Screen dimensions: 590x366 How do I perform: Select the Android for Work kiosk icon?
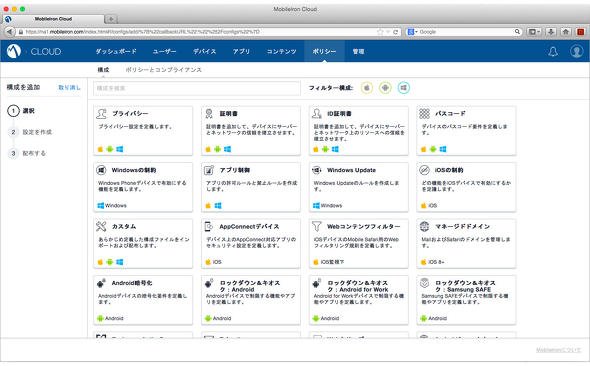pyautogui.click(x=317, y=283)
